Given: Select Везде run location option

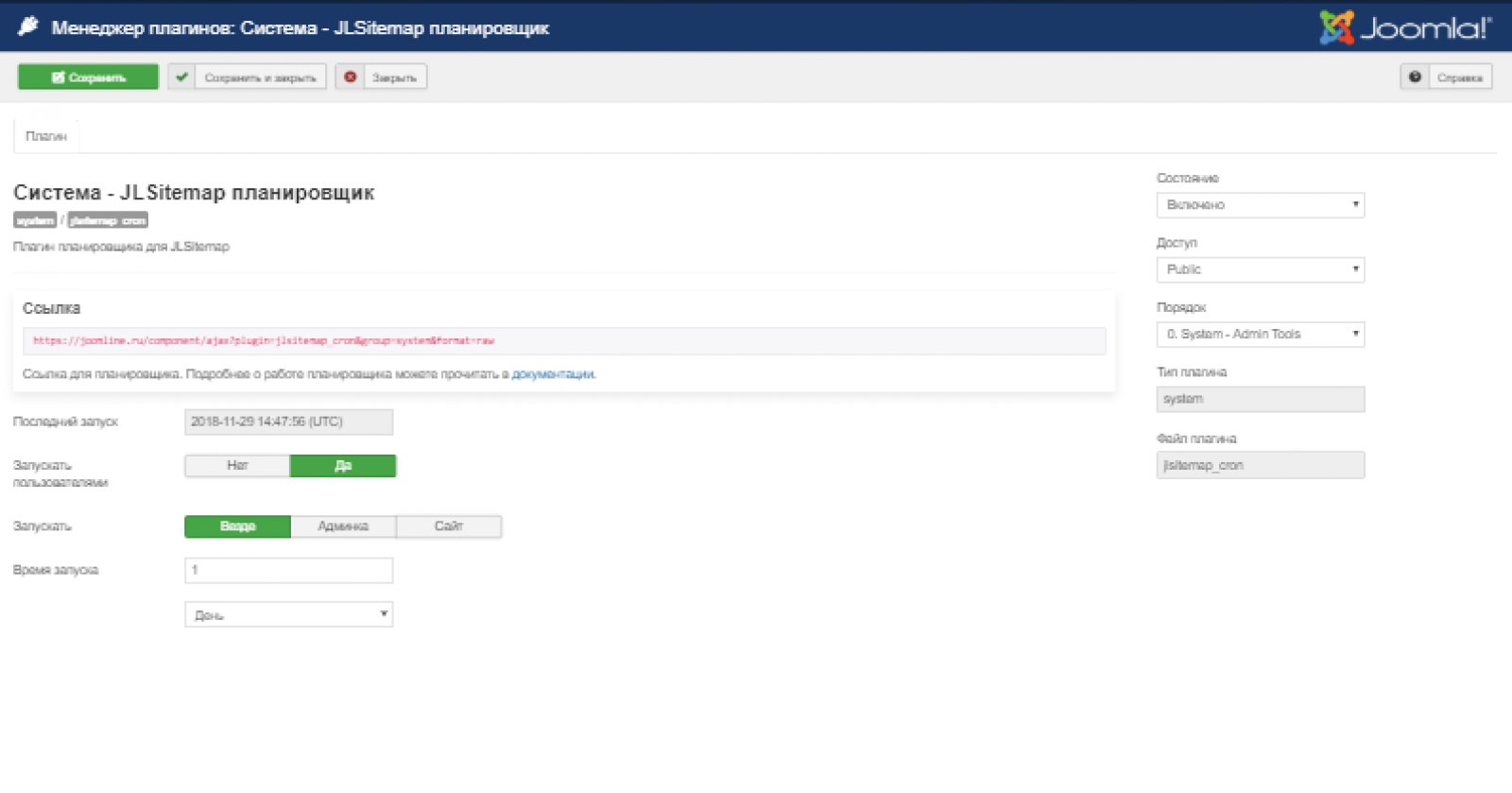Looking at the screenshot, I should pyautogui.click(x=237, y=526).
